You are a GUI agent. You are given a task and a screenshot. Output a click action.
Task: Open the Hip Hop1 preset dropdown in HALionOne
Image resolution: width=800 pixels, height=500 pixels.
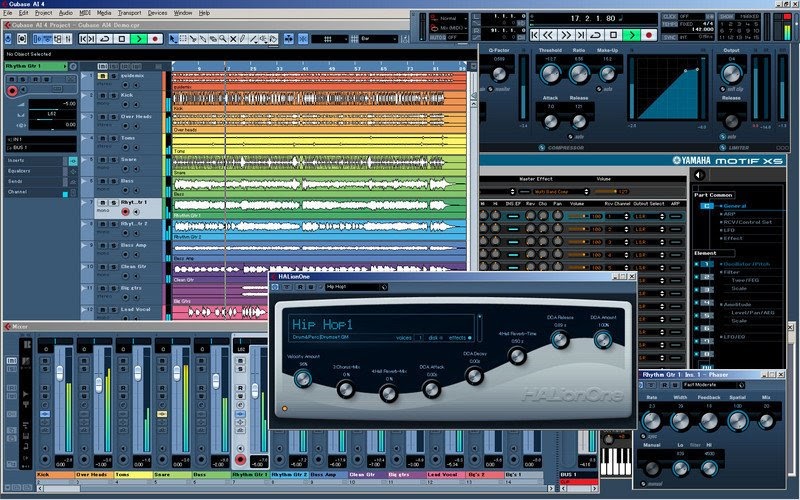click(356, 287)
